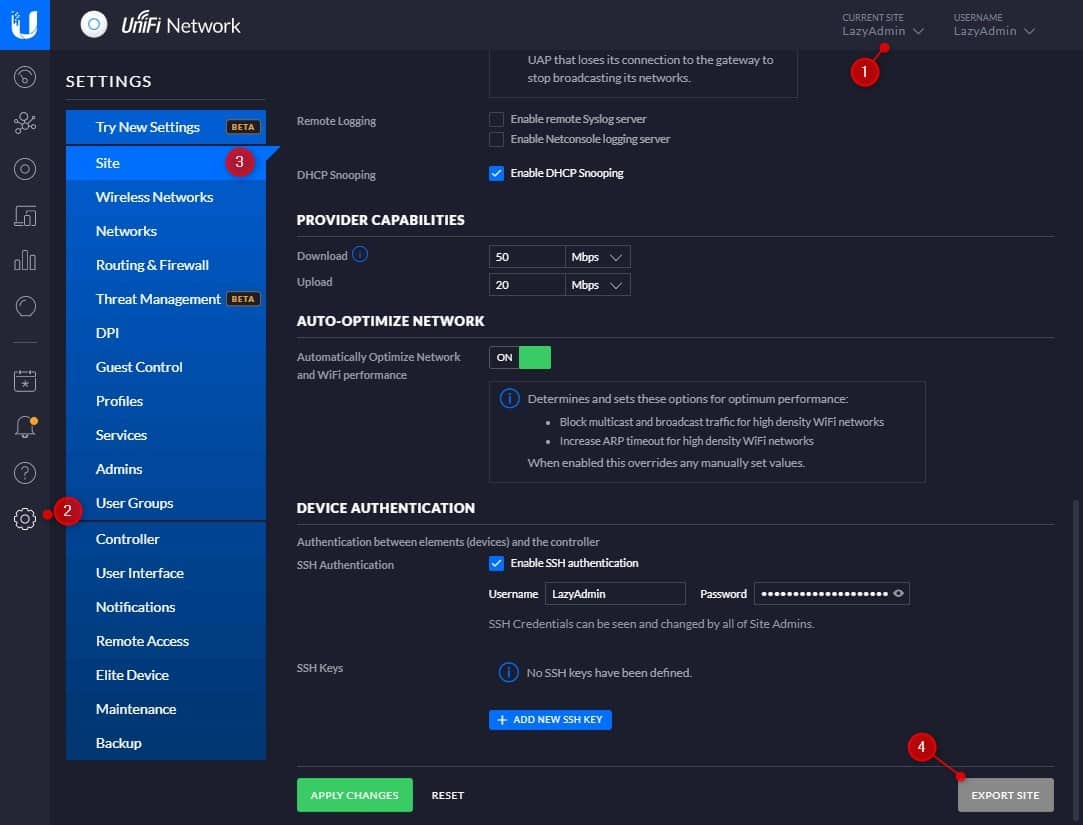
Task: Click Export Site button
Action: 1005,795
